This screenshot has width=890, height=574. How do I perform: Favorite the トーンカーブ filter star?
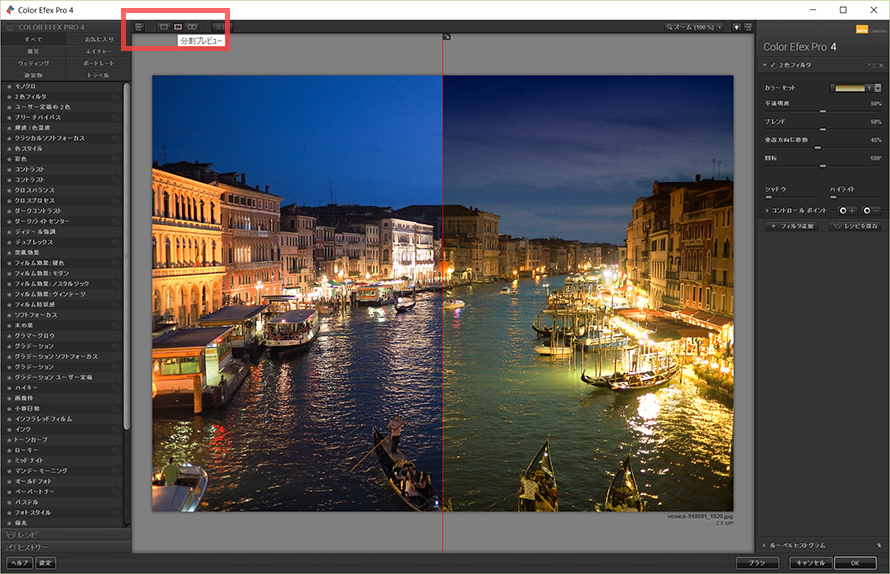9,439
